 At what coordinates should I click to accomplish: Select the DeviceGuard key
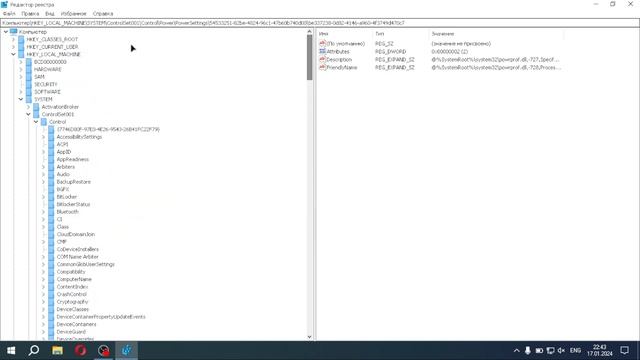click(x=71, y=332)
